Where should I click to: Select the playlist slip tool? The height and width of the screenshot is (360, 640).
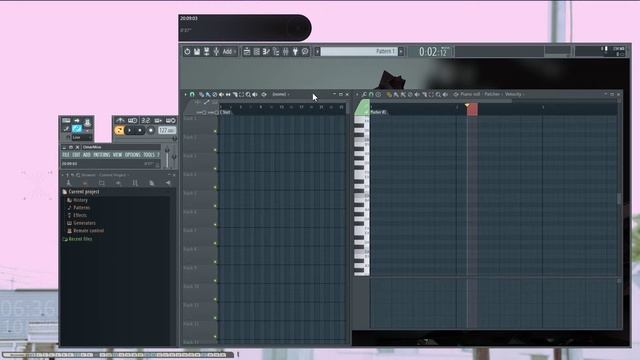point(228,95)
